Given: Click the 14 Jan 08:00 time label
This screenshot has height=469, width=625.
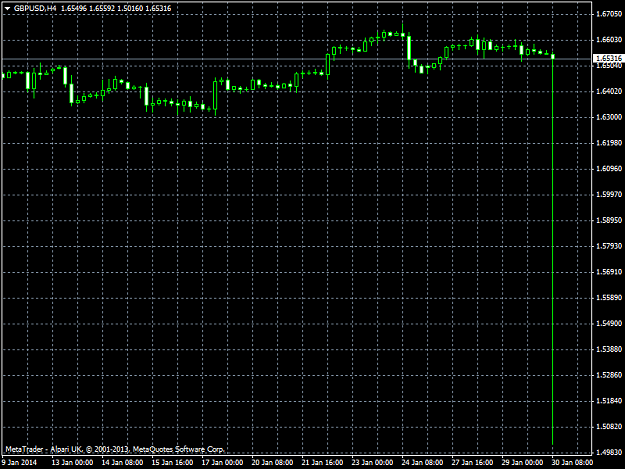Looking at the screenshot, I should tap(122, 462).
